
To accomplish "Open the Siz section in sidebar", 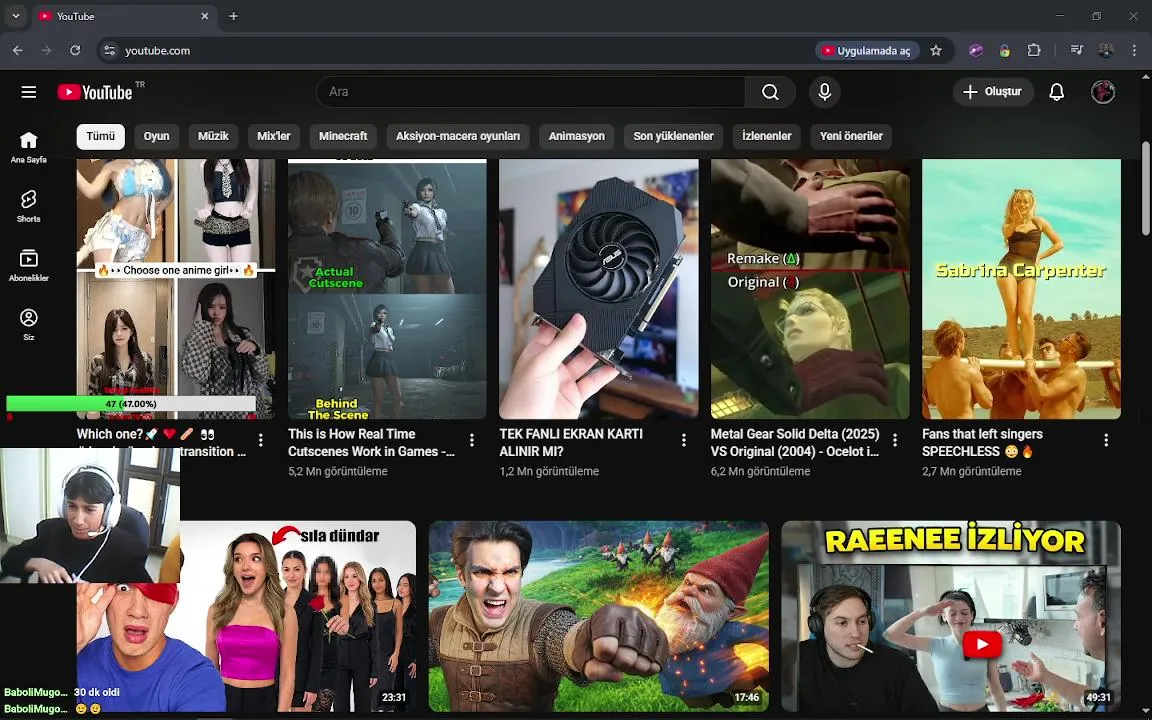I will 29,325.
